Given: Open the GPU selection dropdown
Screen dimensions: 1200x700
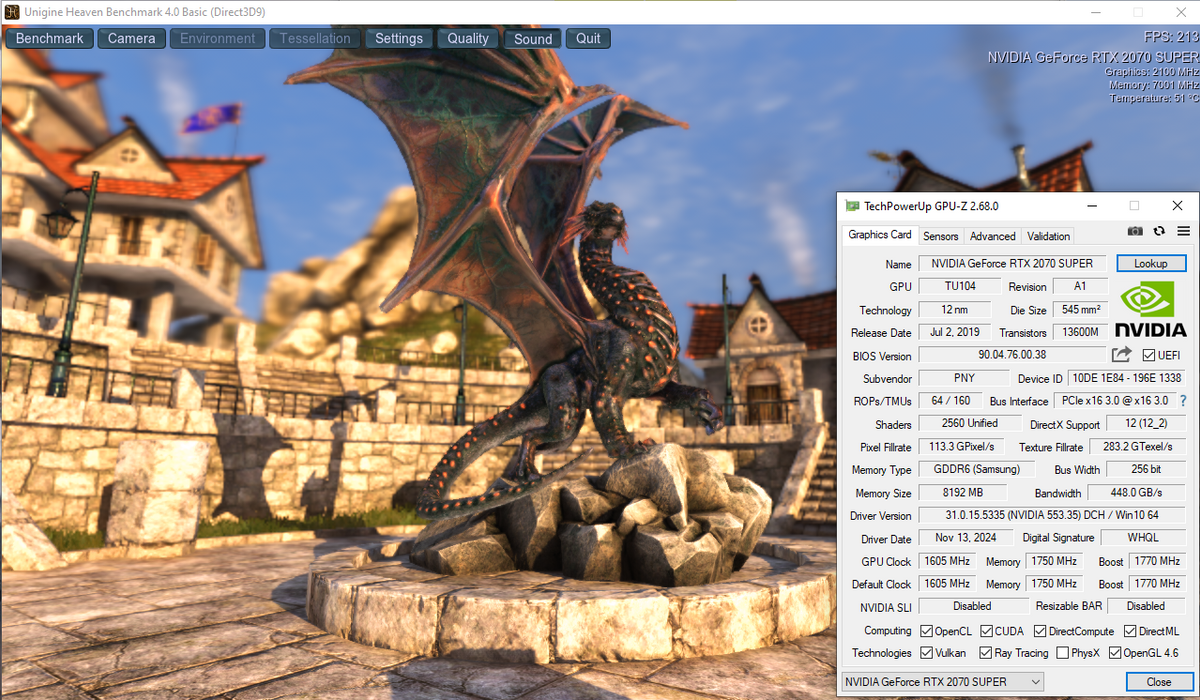Looking at the screenshot, I should 942,682.
